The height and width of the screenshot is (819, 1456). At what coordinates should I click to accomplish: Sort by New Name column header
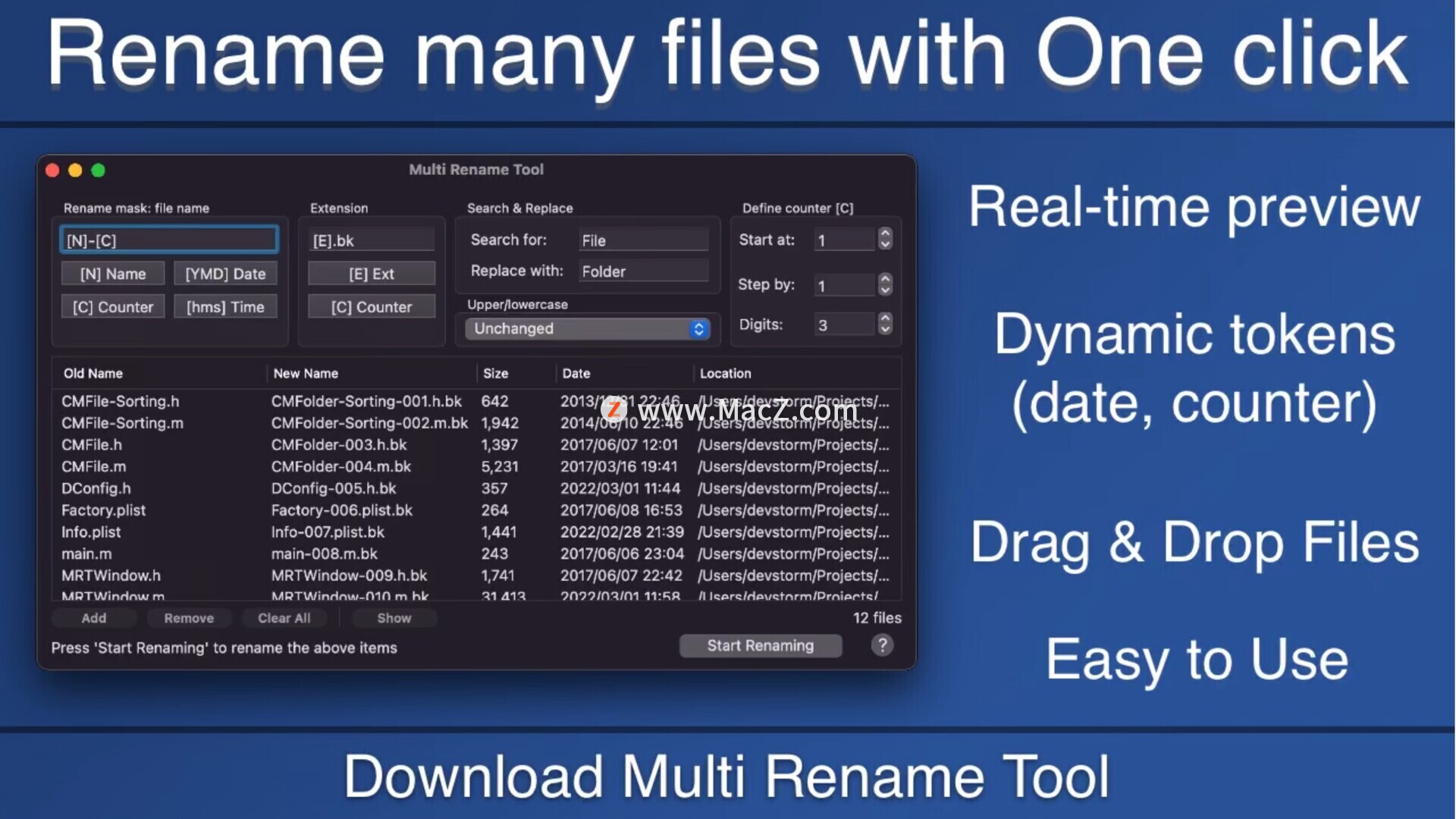click(x=372, y=373)
